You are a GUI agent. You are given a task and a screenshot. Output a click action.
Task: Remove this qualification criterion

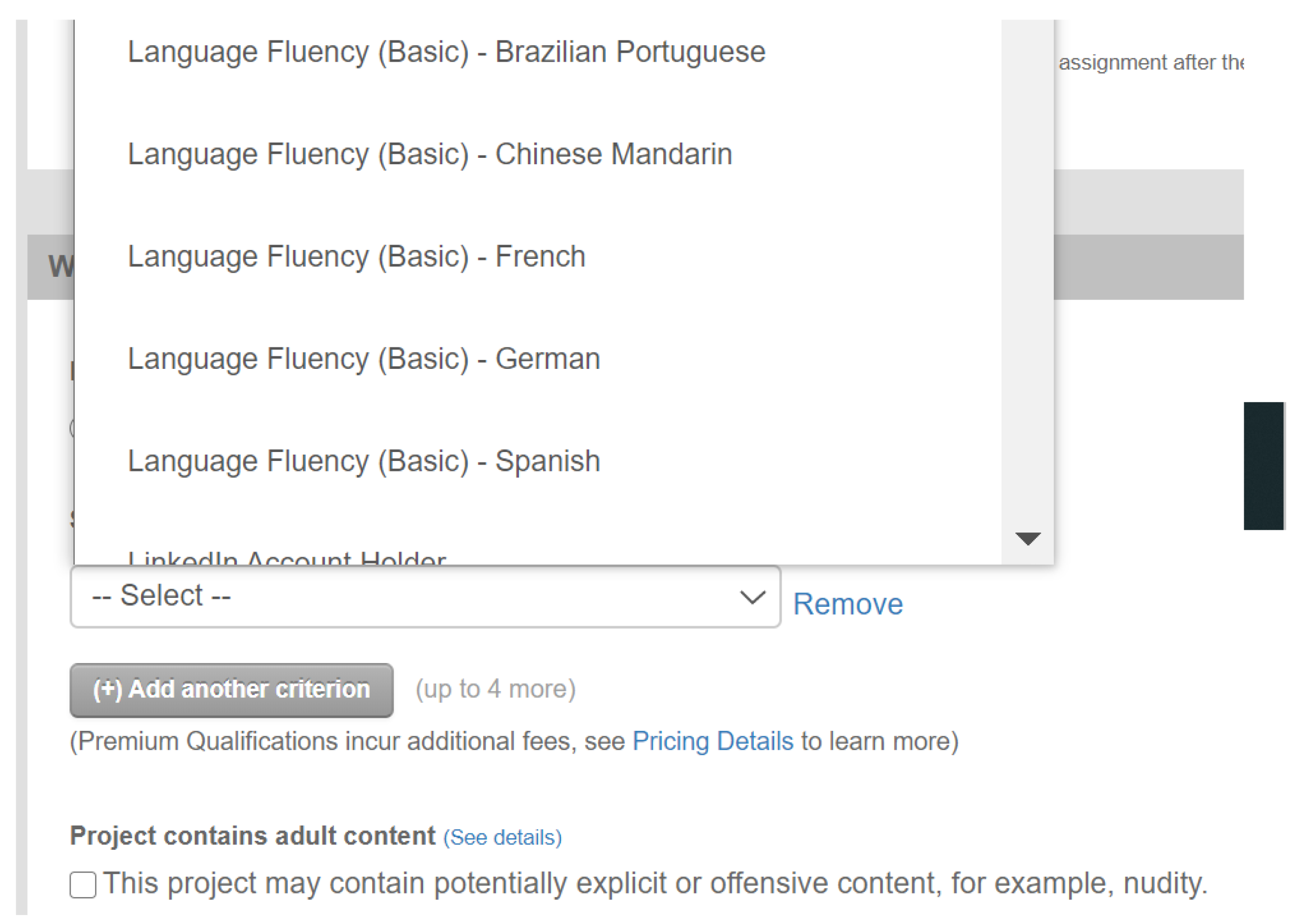click(x=847, y=604)
